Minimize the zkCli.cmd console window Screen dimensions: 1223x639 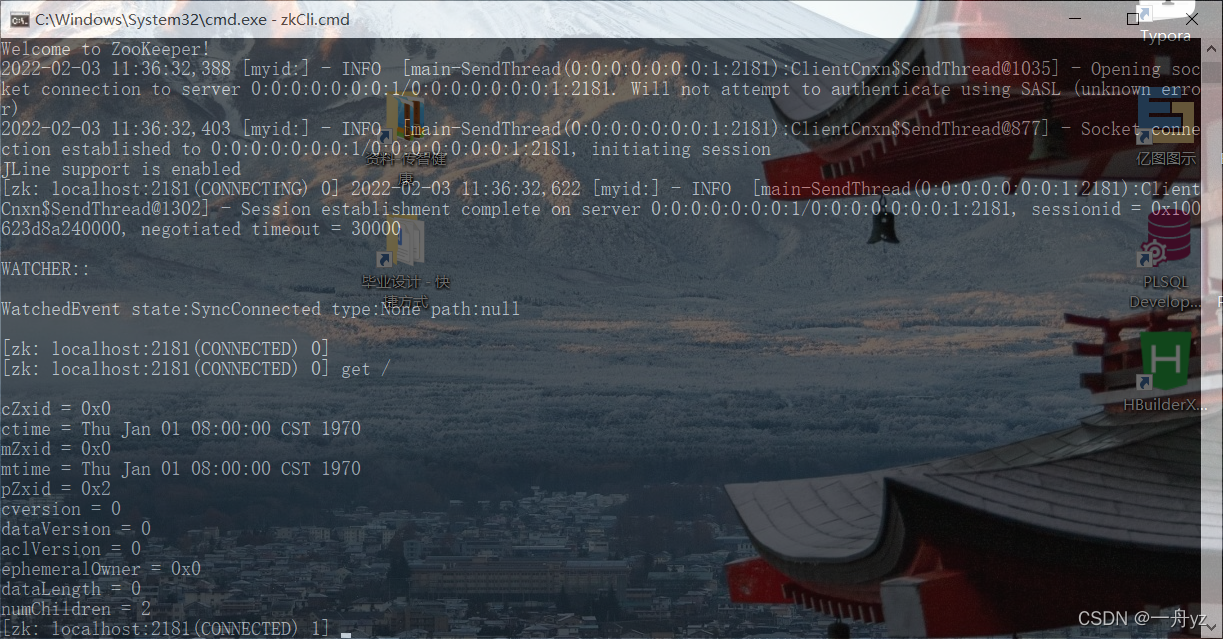(1074, 19)
